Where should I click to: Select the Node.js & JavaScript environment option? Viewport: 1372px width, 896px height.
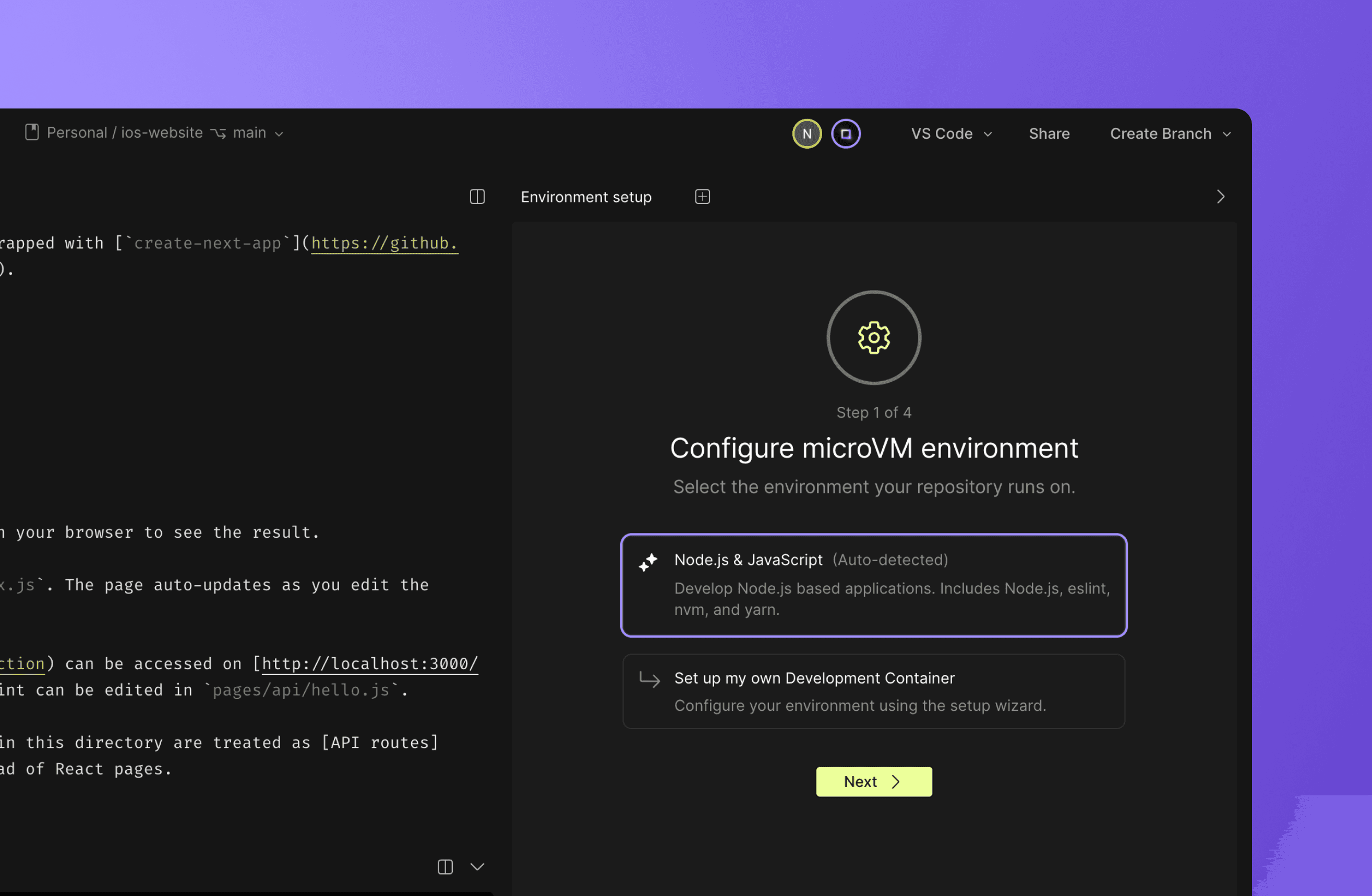tap(873, 585)
